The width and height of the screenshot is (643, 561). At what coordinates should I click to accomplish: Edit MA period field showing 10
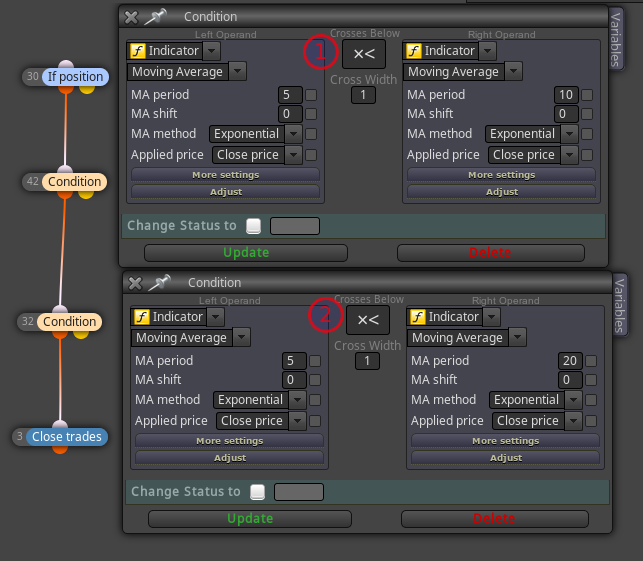566,95
